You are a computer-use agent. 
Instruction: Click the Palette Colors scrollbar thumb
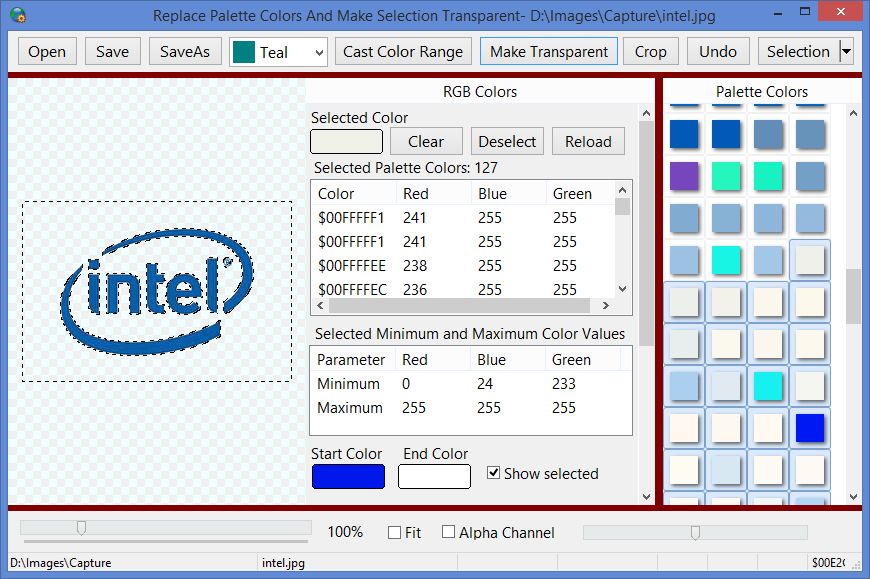[x=853, y=296]
